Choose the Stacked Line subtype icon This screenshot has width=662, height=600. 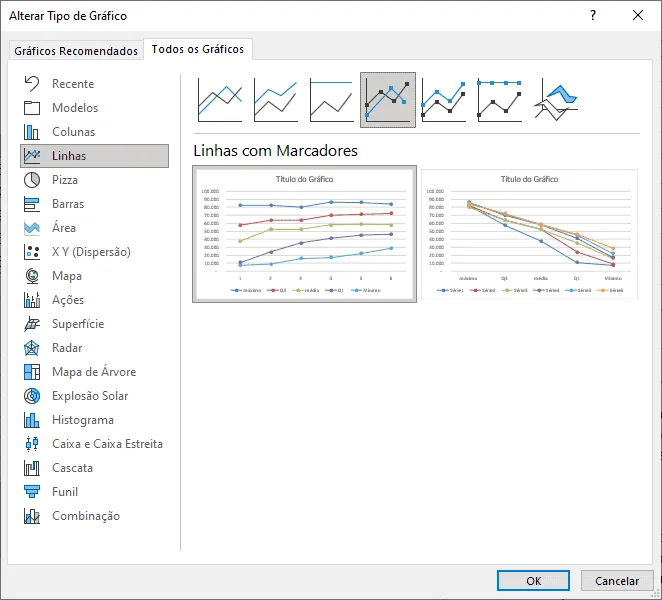pos(276,100)
